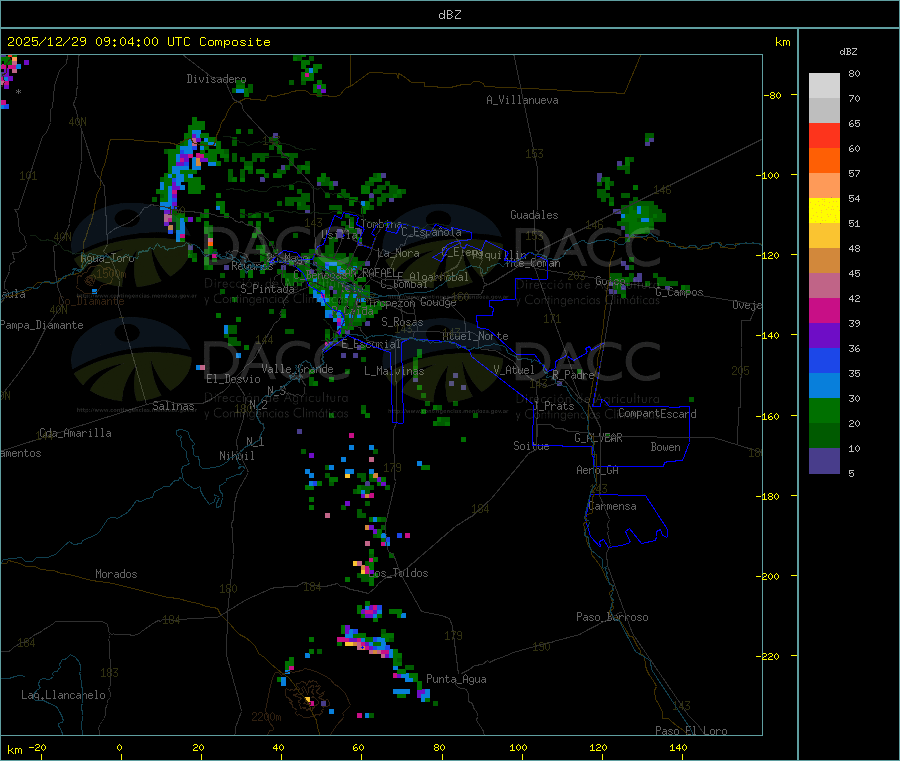
Task: Click the 0 km horizontal axis tick
Action: pos(119,747)
